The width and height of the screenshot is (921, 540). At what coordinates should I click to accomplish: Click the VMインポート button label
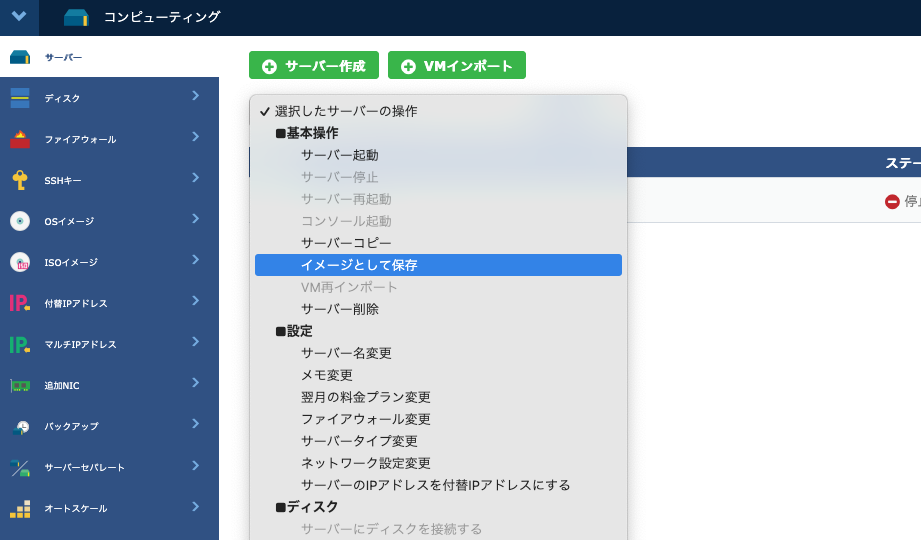click(468, 66)
